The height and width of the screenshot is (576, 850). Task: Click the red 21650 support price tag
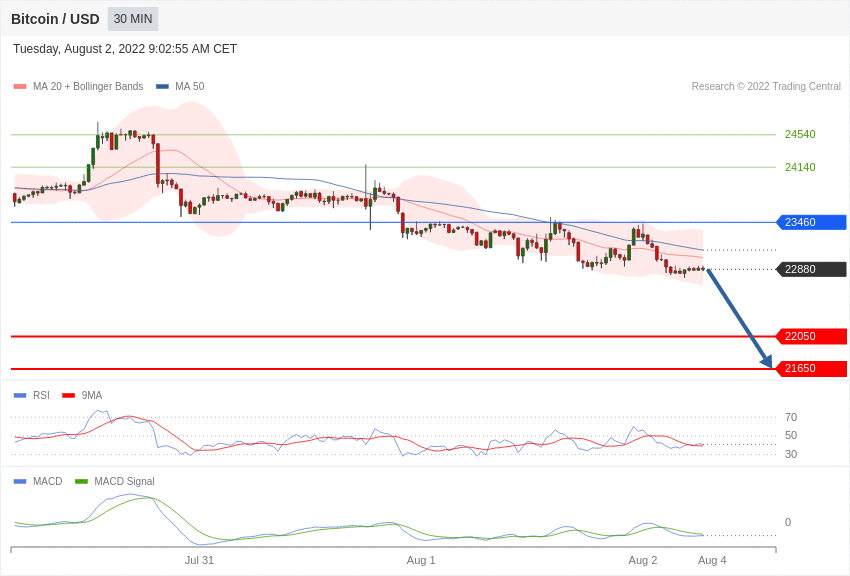[x=812, y=369]
